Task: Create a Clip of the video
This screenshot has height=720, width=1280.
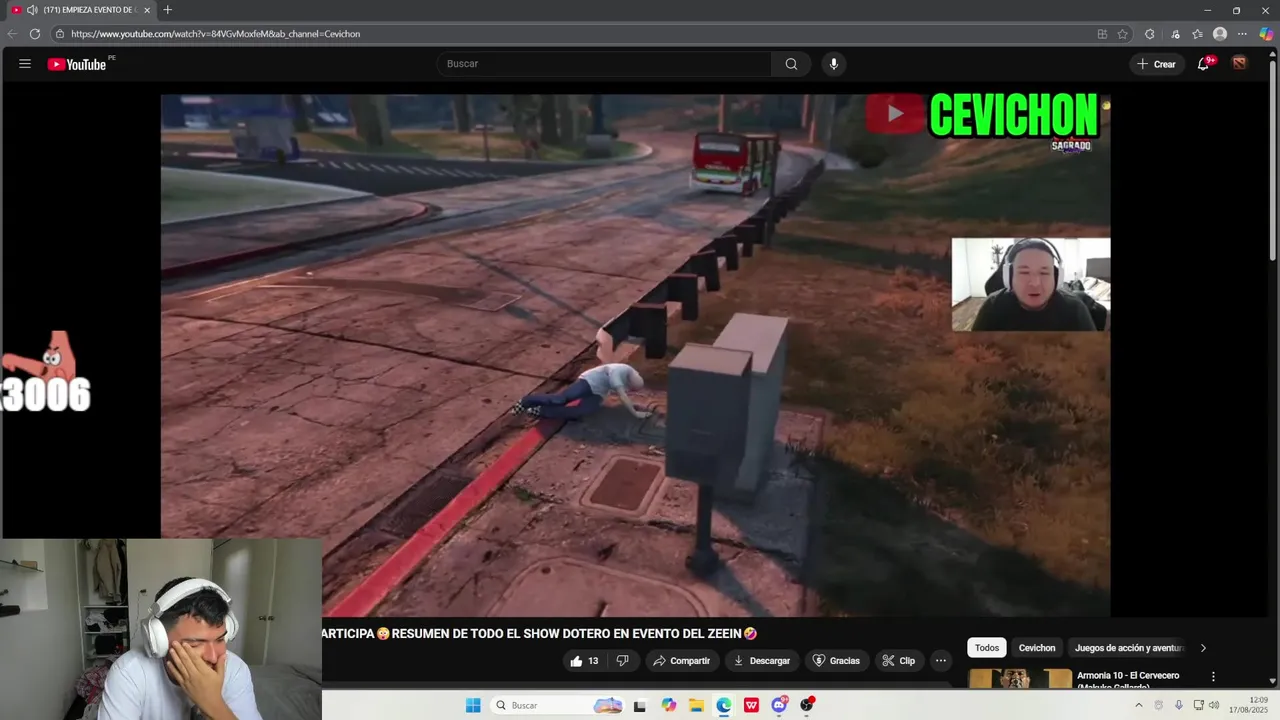Action: click(x=899, y=661)
